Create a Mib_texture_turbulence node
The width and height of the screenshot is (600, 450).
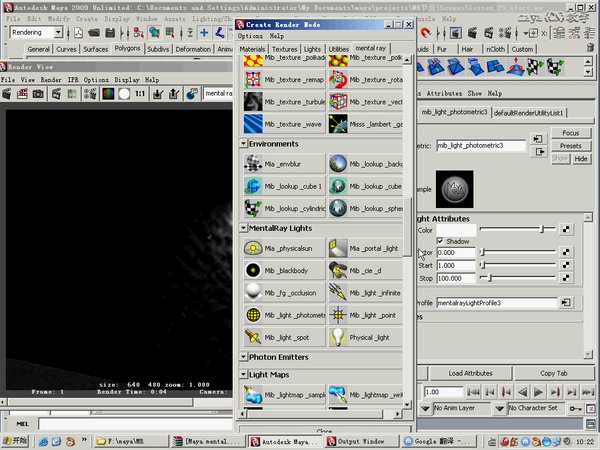tap(284, 102)
